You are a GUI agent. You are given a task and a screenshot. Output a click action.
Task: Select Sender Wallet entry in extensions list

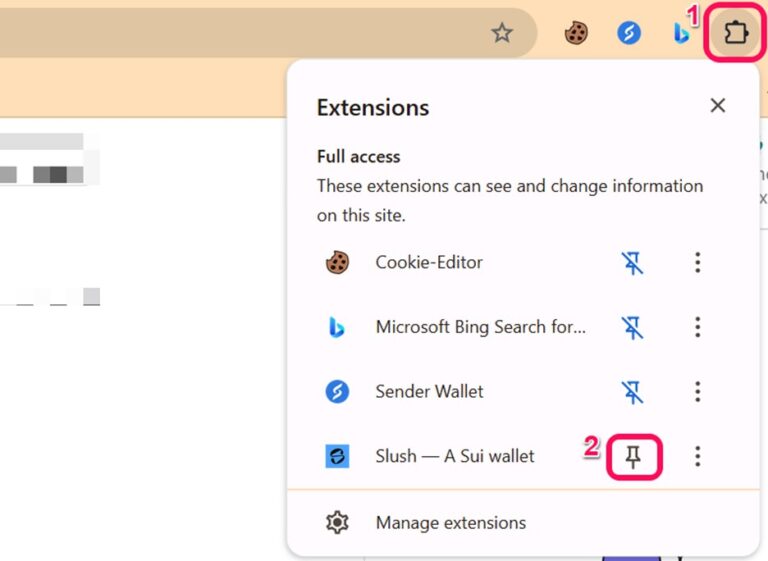coord(429,391)
